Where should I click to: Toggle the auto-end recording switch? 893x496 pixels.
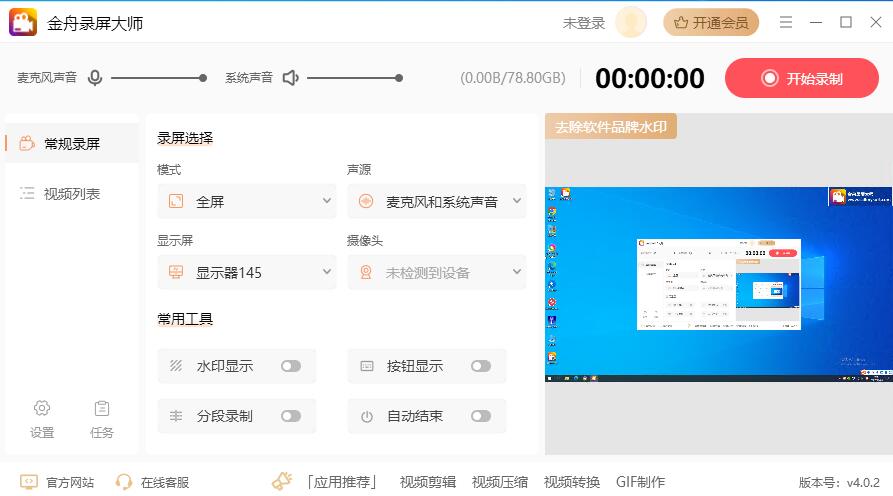480,416
